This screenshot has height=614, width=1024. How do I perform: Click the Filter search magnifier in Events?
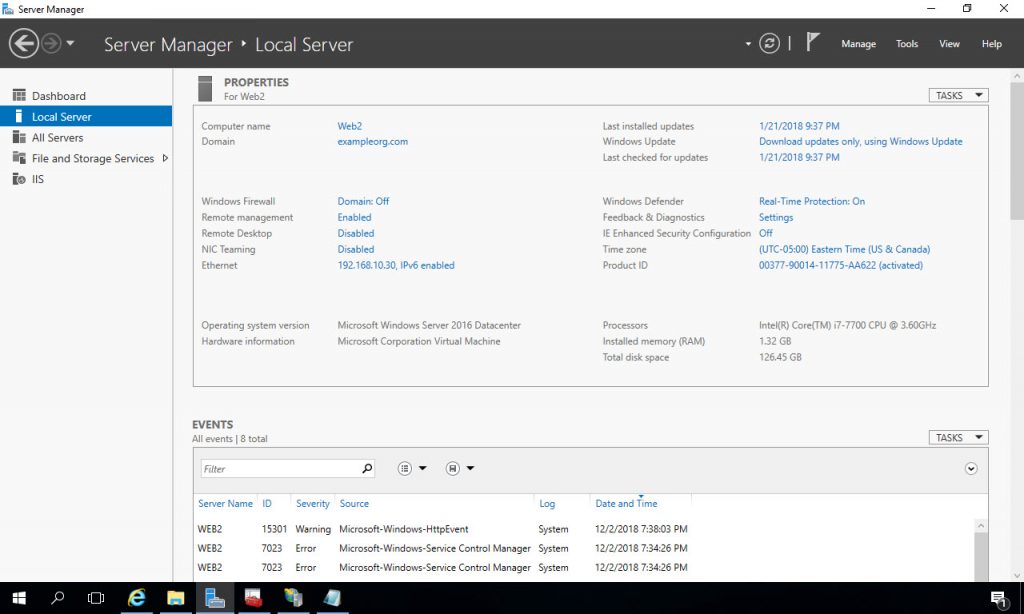[367, 468]
